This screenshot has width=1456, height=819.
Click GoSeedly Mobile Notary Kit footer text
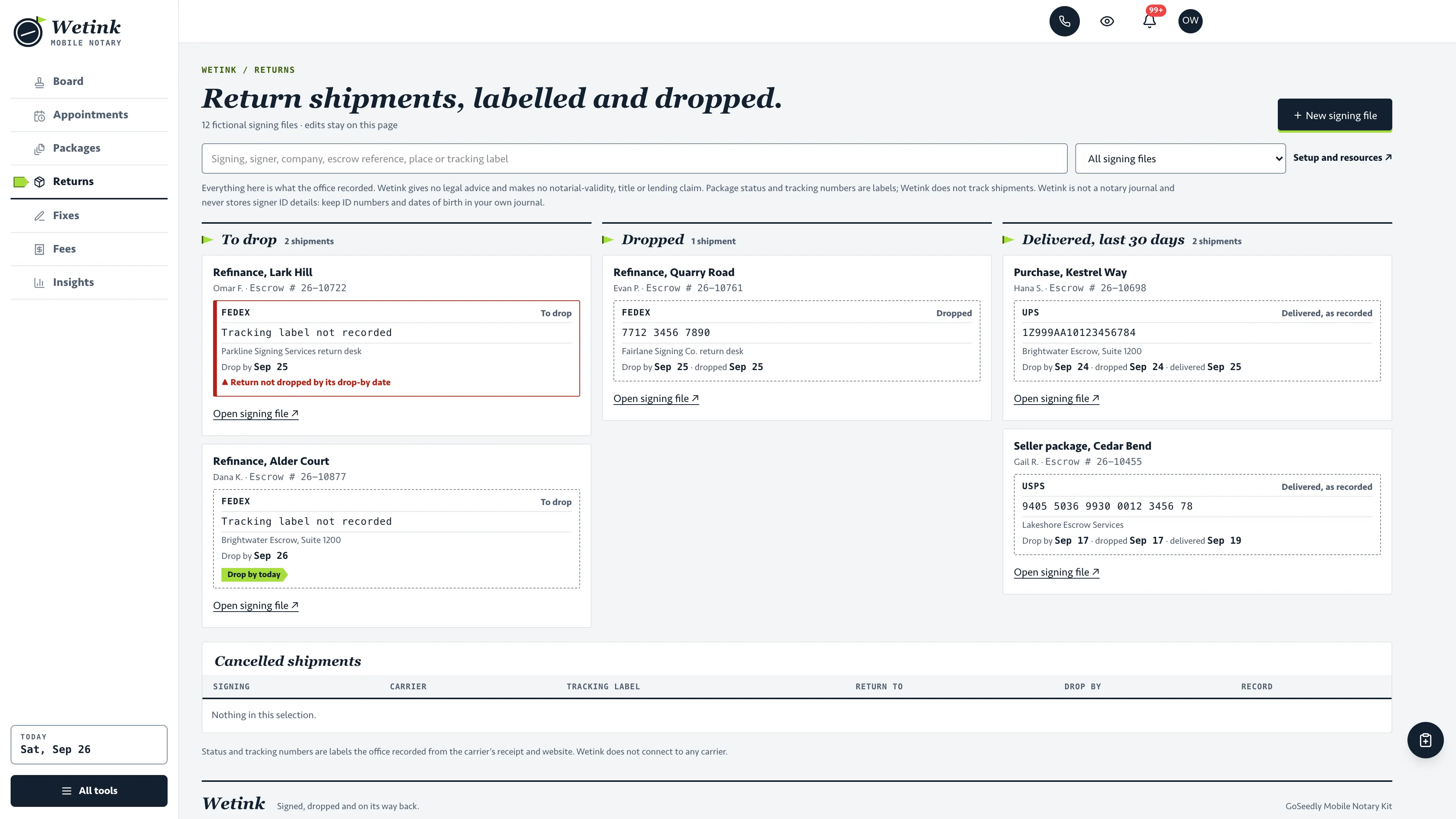(1338, 806)
